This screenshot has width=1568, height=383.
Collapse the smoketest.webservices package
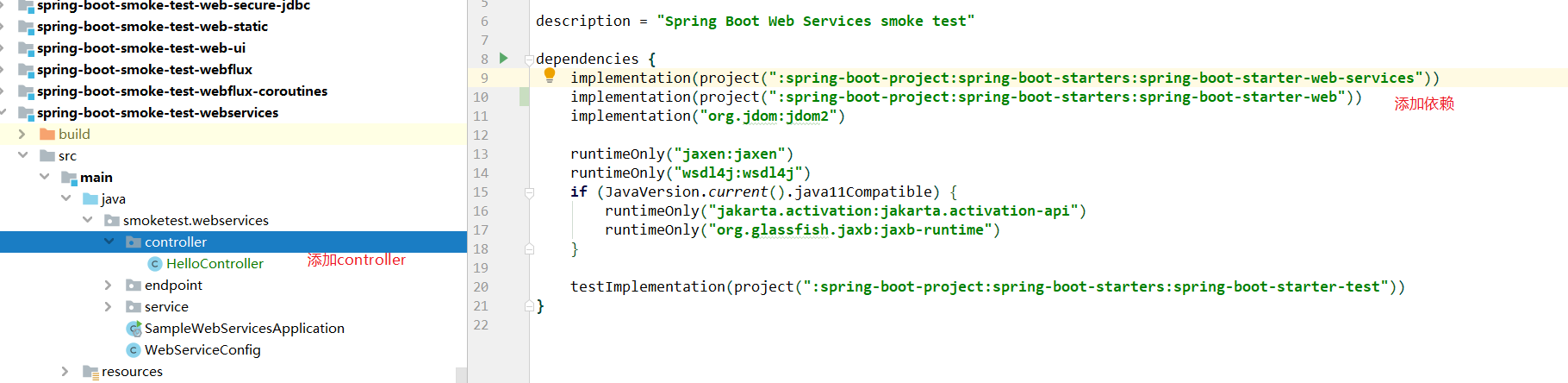(87, 220)
